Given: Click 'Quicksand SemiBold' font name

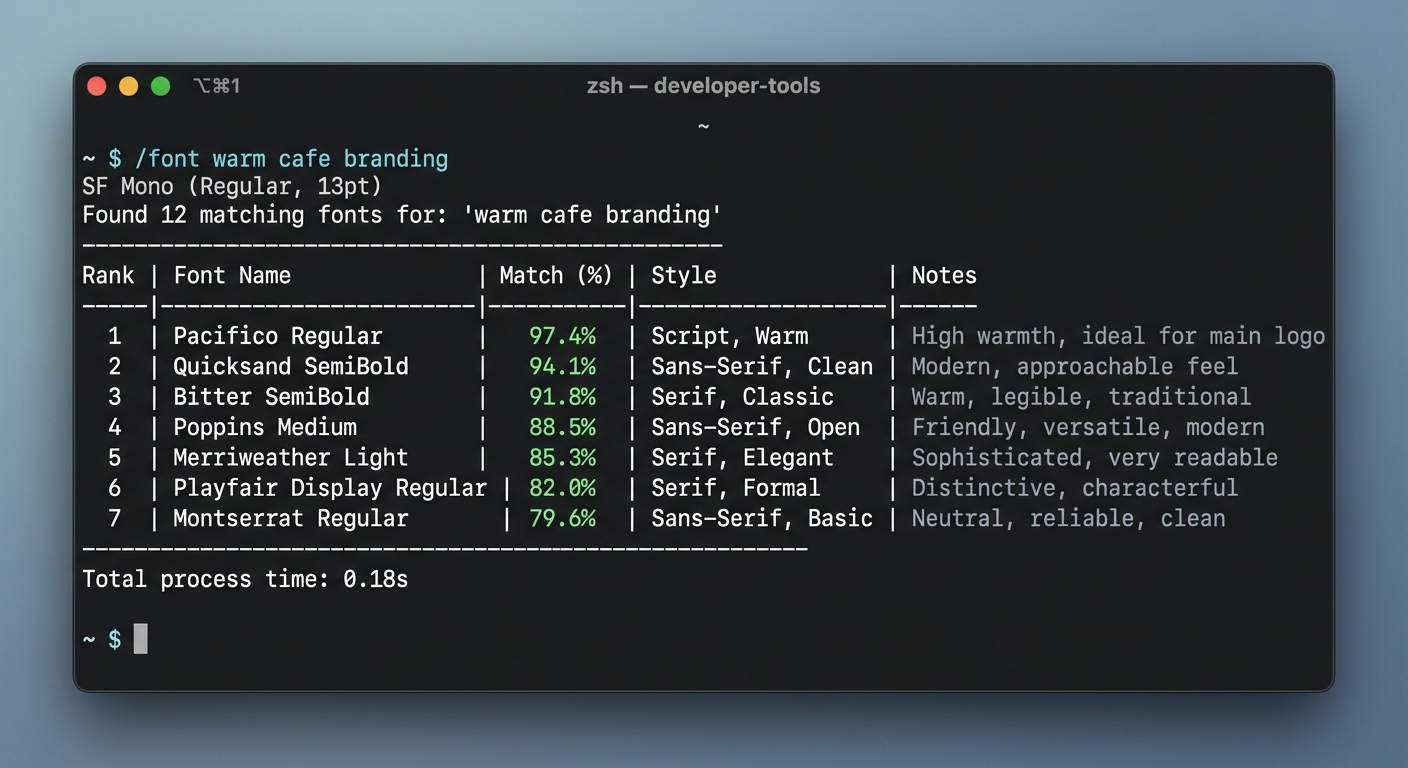Looking at the screenshot, I should click(290, 367).
